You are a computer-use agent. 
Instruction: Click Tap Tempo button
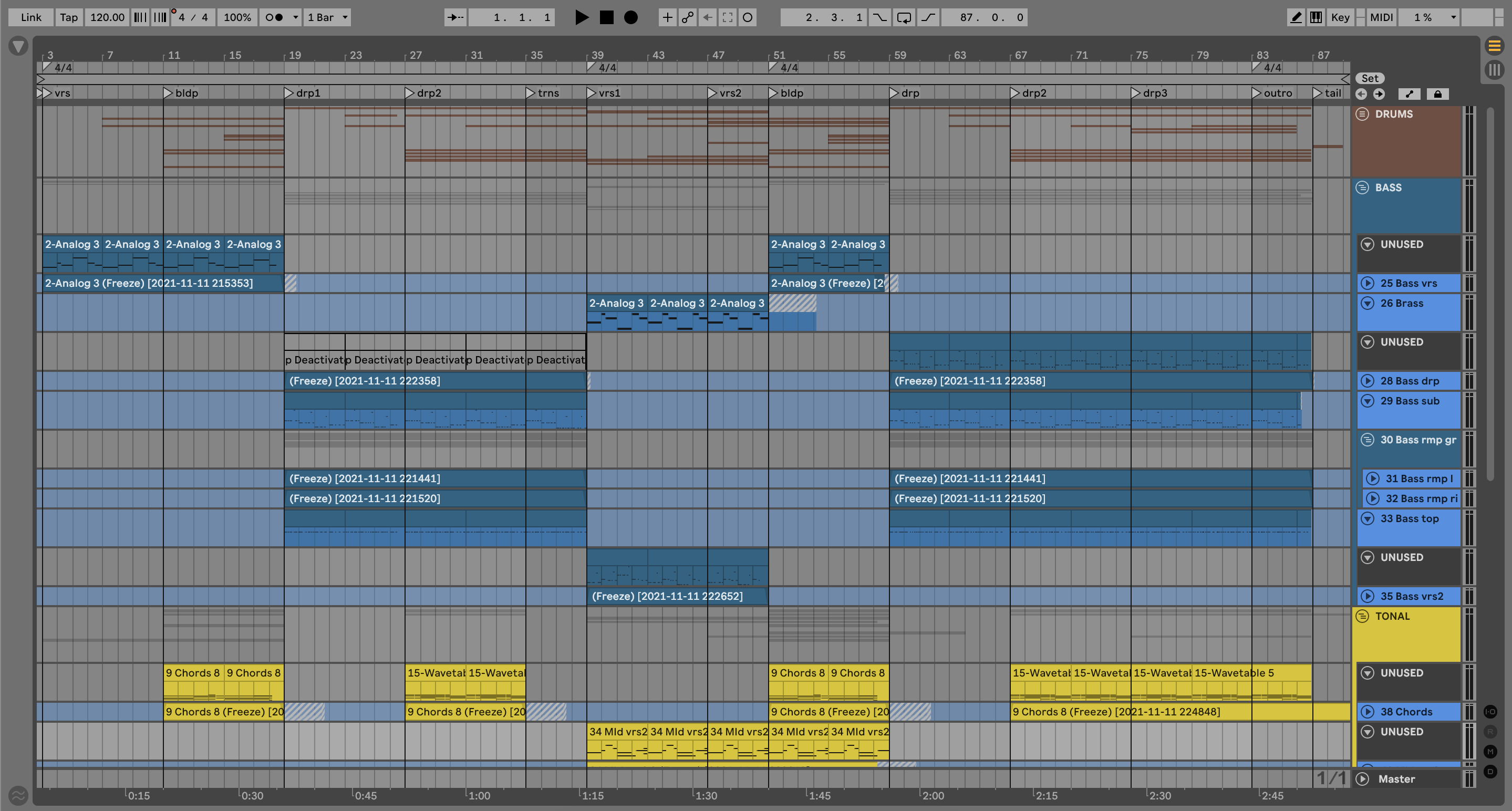(69, 18)
